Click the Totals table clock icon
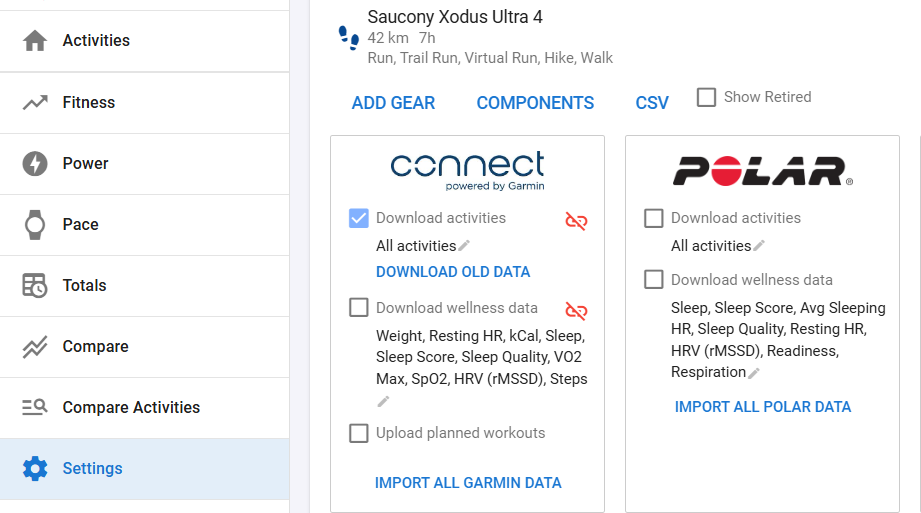Screen dimensions: 921x513 point(35,285)
